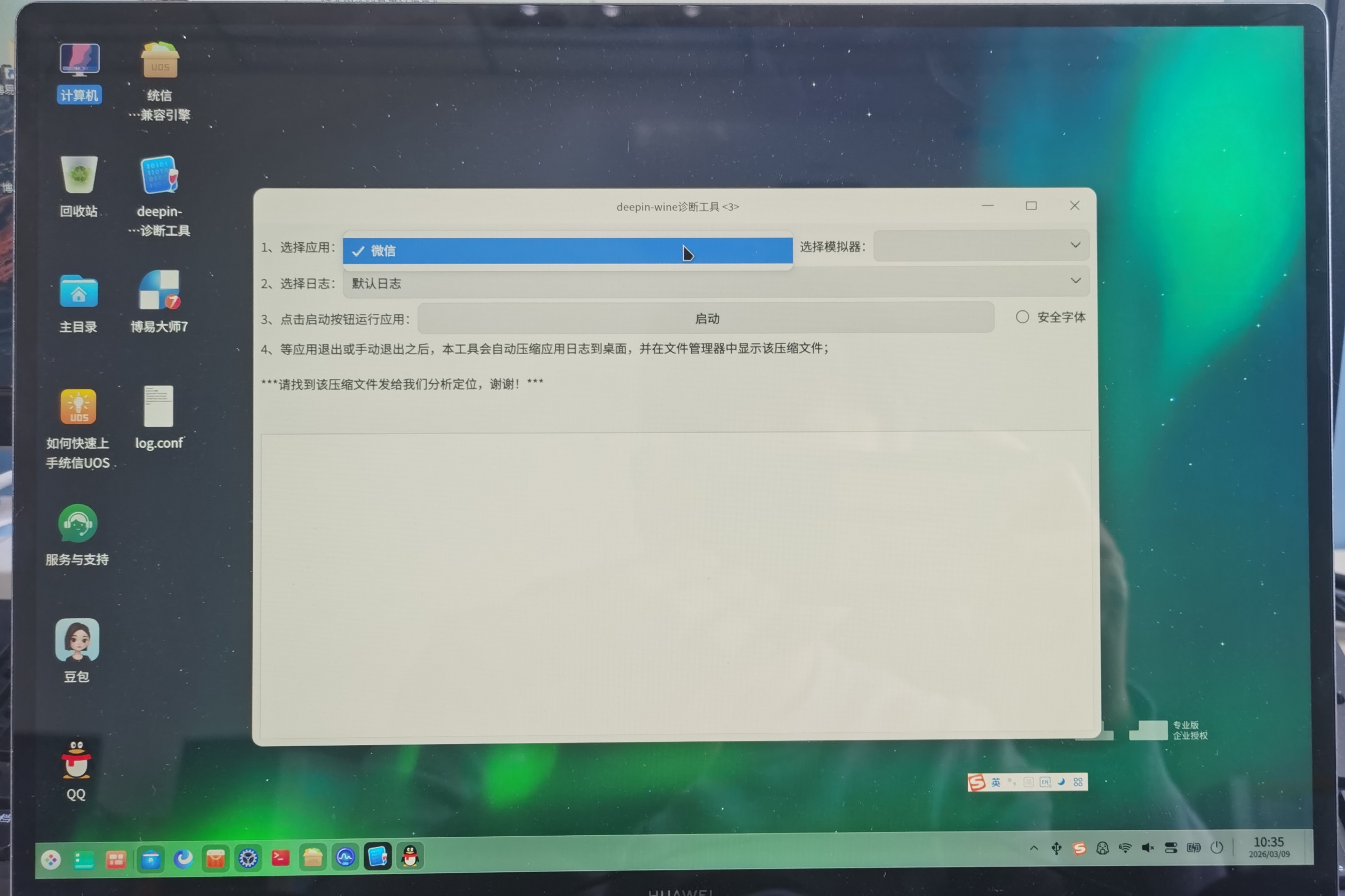This screenshot has width=1345, height=896.
Task: Open the 豆包 desktop application icon
Action: point(77,640)
